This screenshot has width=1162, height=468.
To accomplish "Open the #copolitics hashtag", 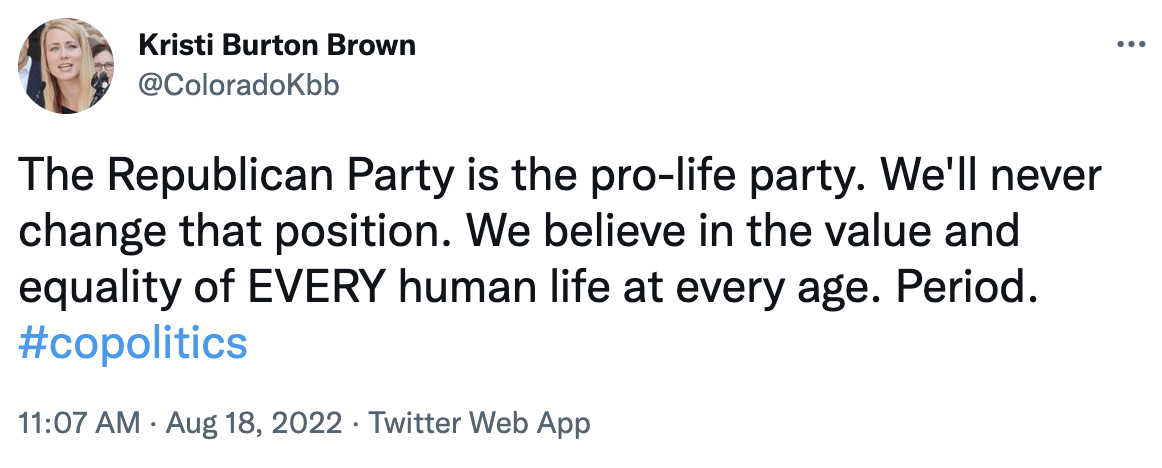I will [132, 343].
